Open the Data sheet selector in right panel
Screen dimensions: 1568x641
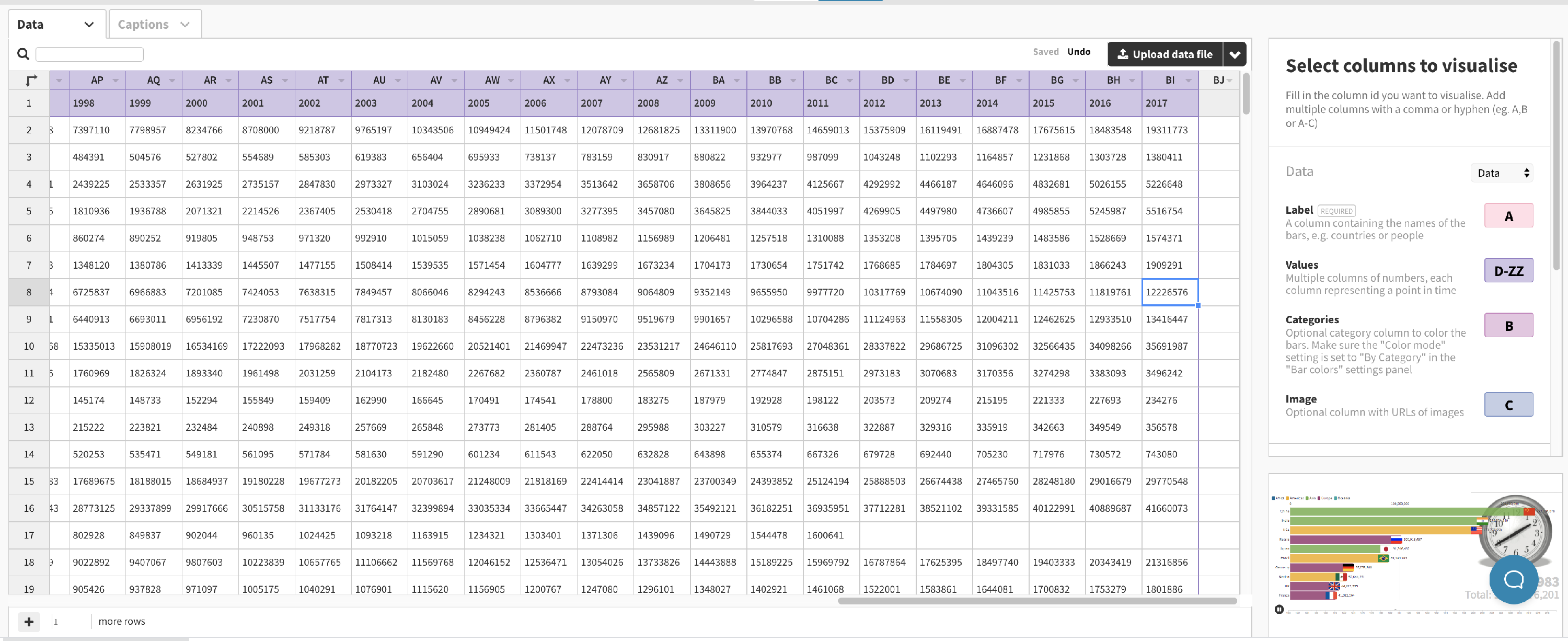coord(1502,173)
